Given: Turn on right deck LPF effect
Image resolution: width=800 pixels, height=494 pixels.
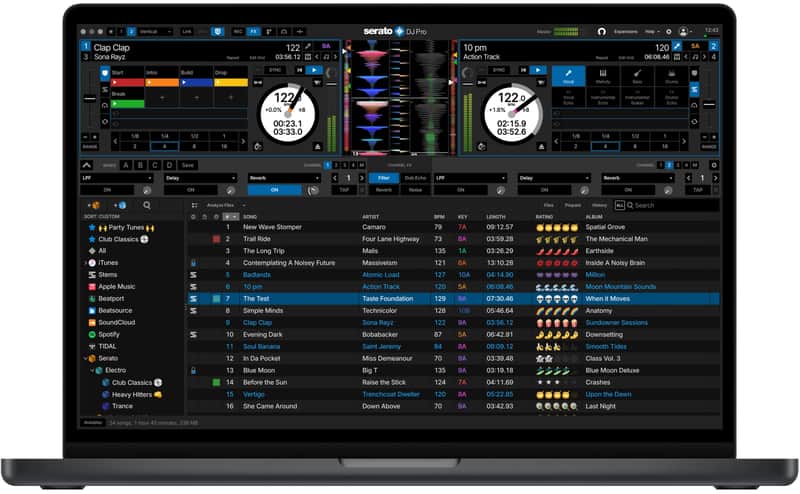Looking at the screenshot, I should [461, 190].
